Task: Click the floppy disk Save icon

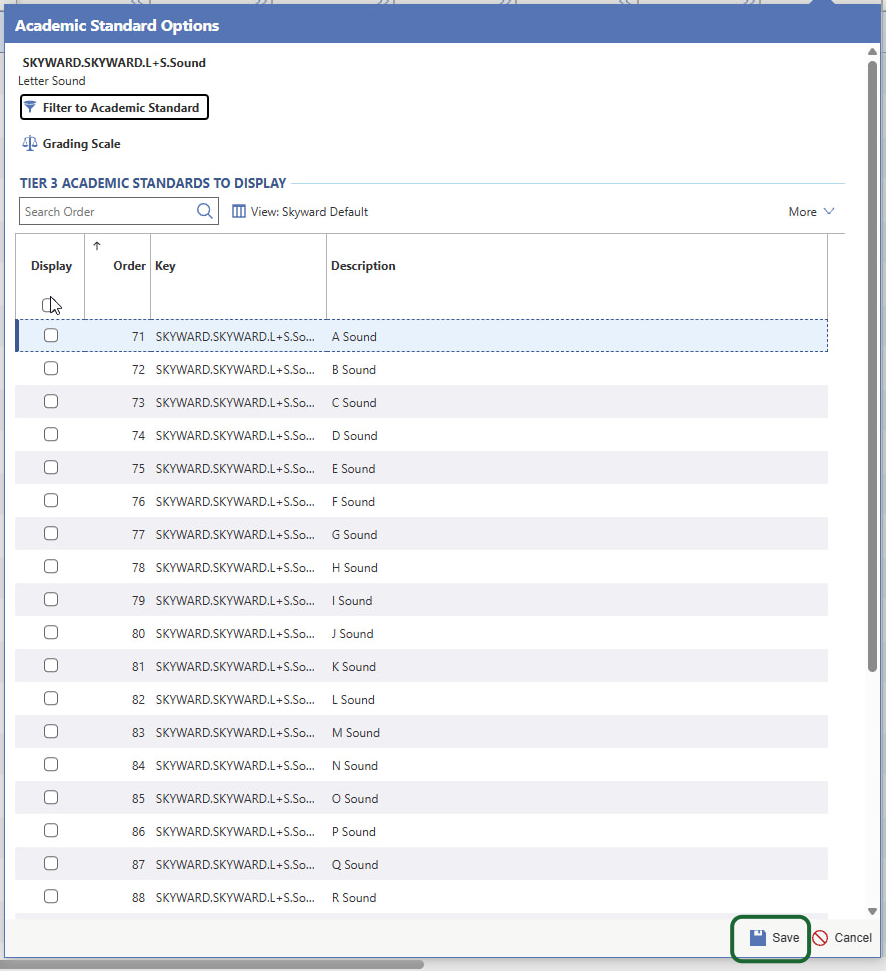Action: point(758,938)
